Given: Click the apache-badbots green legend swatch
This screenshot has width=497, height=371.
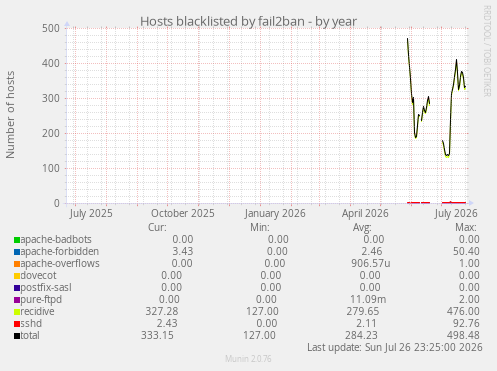Looking at the screenshot, I should [x=17, y=240].
